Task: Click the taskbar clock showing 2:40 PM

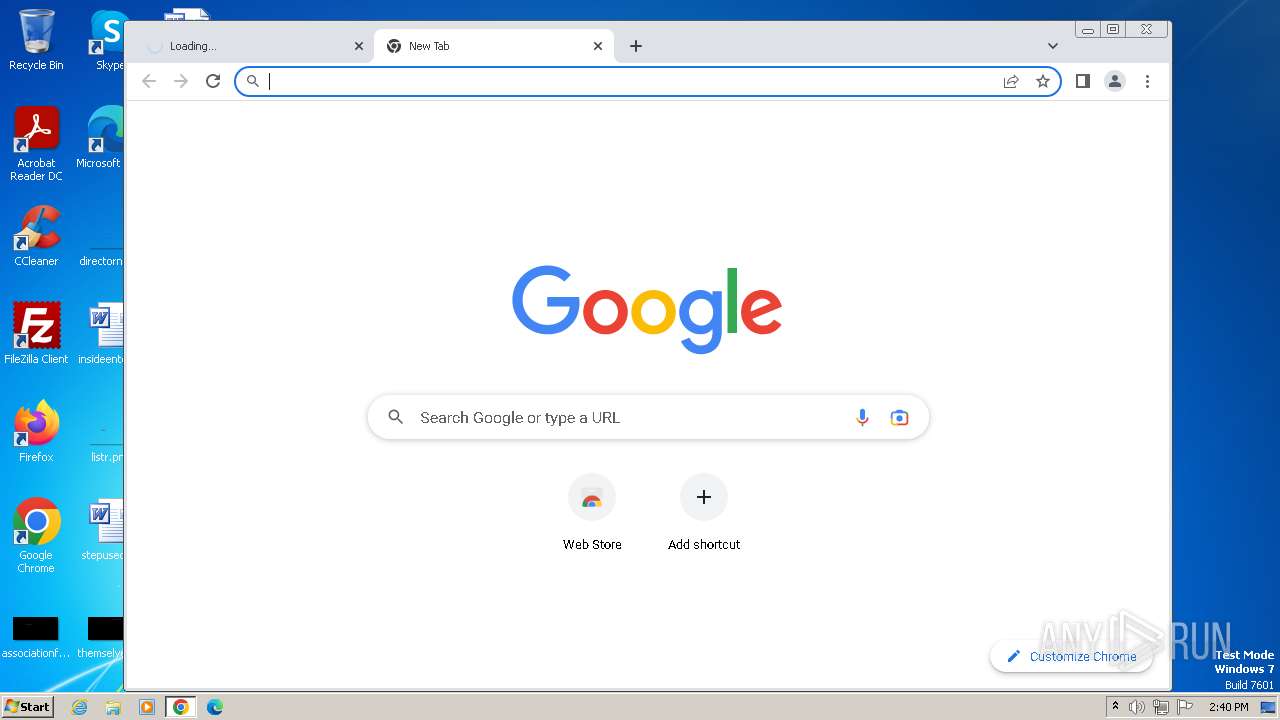Action: point(1228,707)
